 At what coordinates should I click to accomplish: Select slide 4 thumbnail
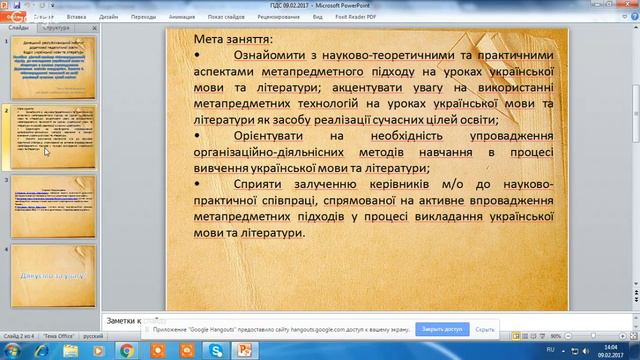[53, 276]
